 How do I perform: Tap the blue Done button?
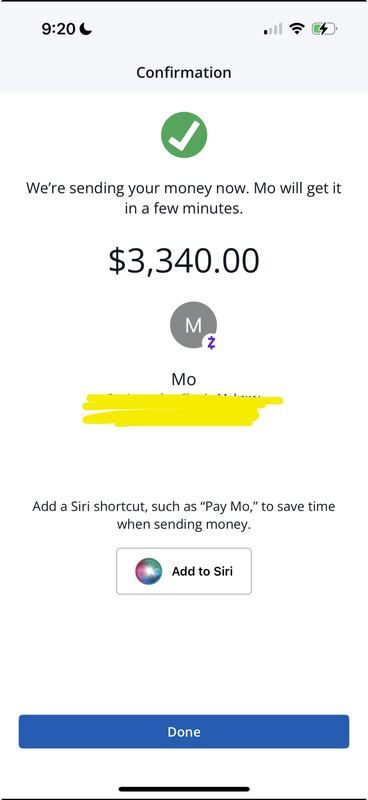point(184,732)
